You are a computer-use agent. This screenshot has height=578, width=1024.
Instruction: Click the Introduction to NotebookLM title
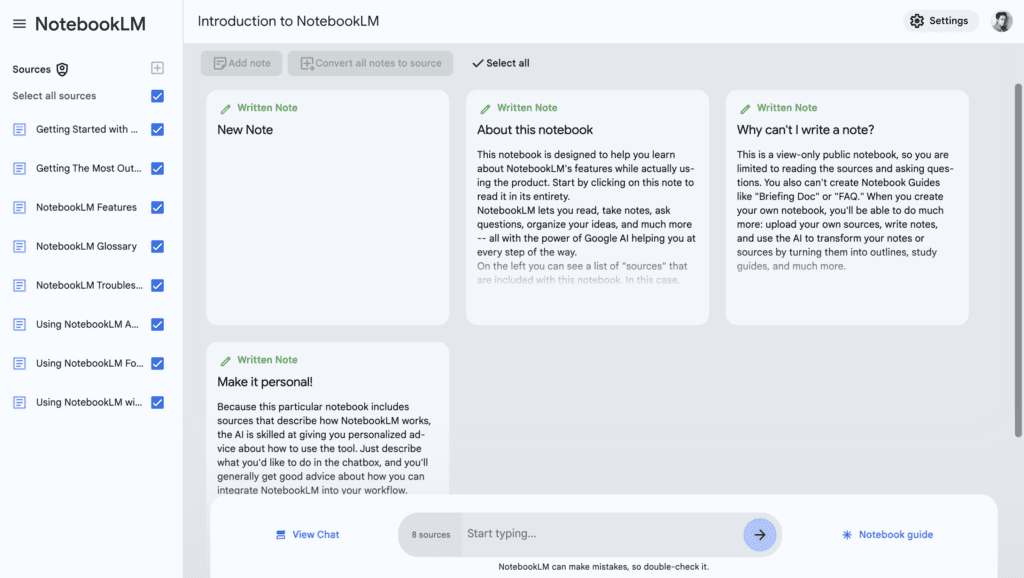coord(288,21)
